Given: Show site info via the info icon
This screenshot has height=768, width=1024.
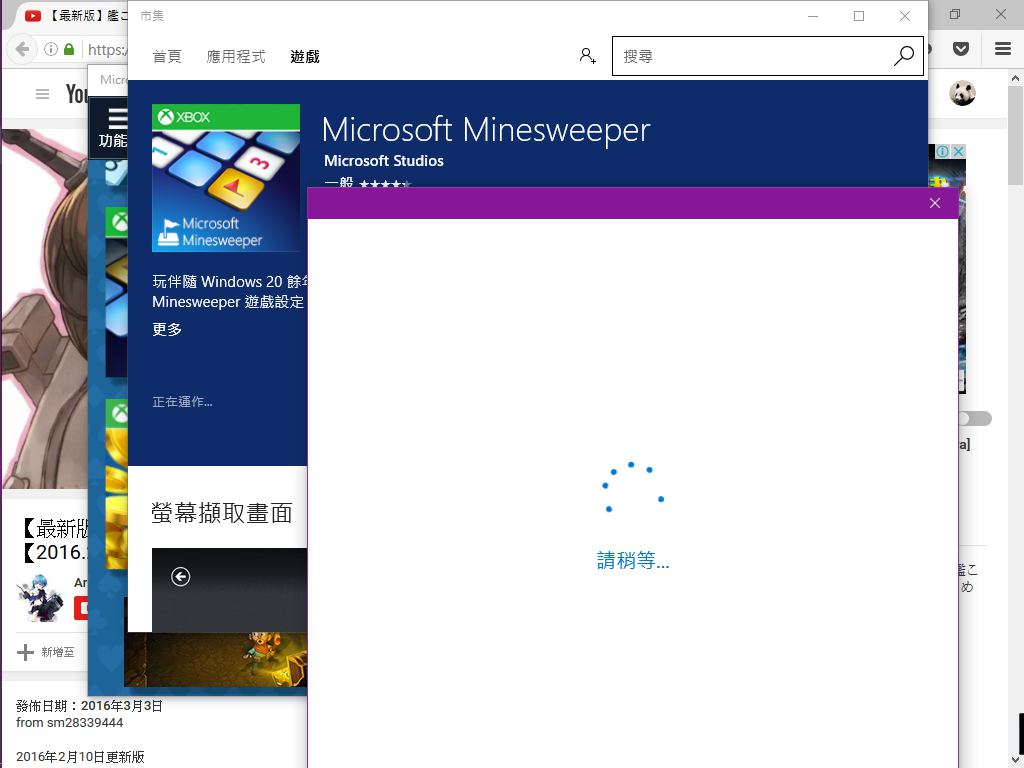Looking at the screenshot, I should point(50,49).
